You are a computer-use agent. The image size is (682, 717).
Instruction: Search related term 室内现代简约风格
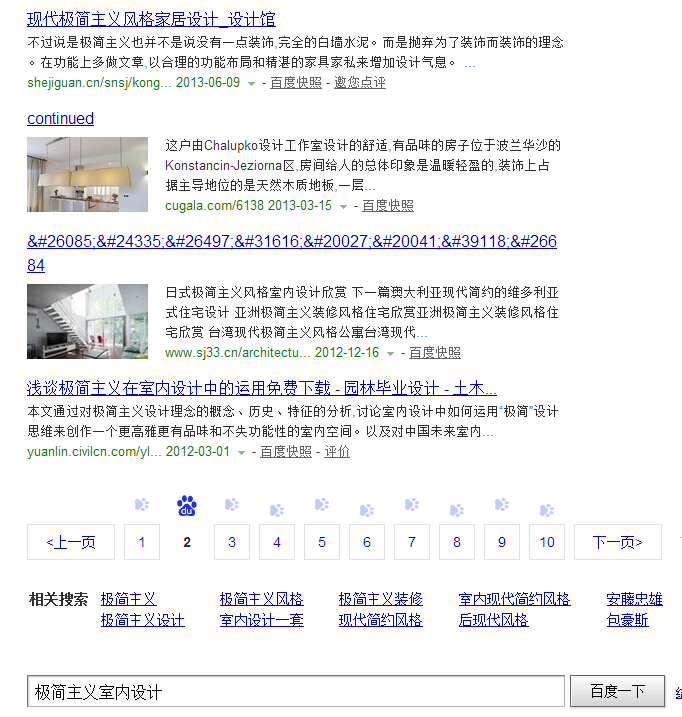(x=515, y=599)
